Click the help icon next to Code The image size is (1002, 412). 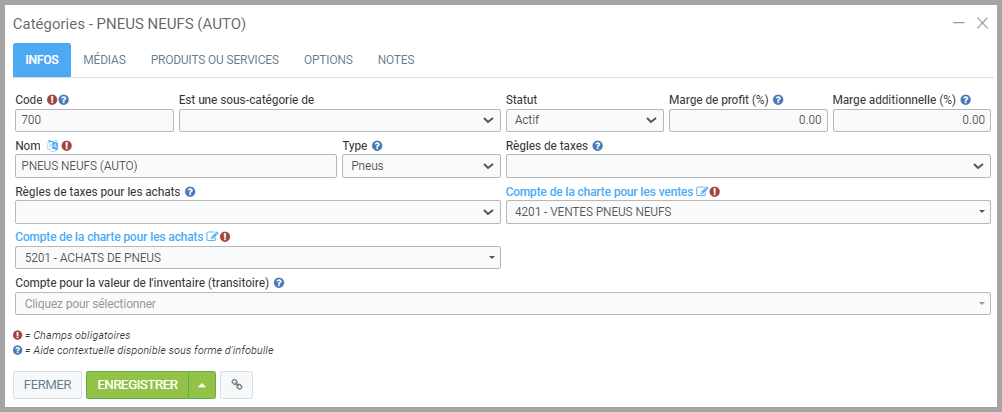[x=64, y=100]
